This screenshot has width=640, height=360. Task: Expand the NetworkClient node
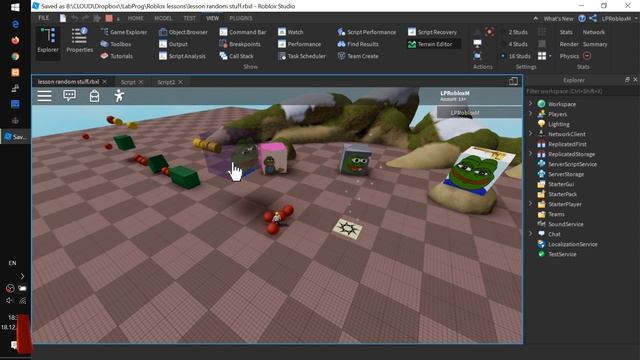point(531,134)
